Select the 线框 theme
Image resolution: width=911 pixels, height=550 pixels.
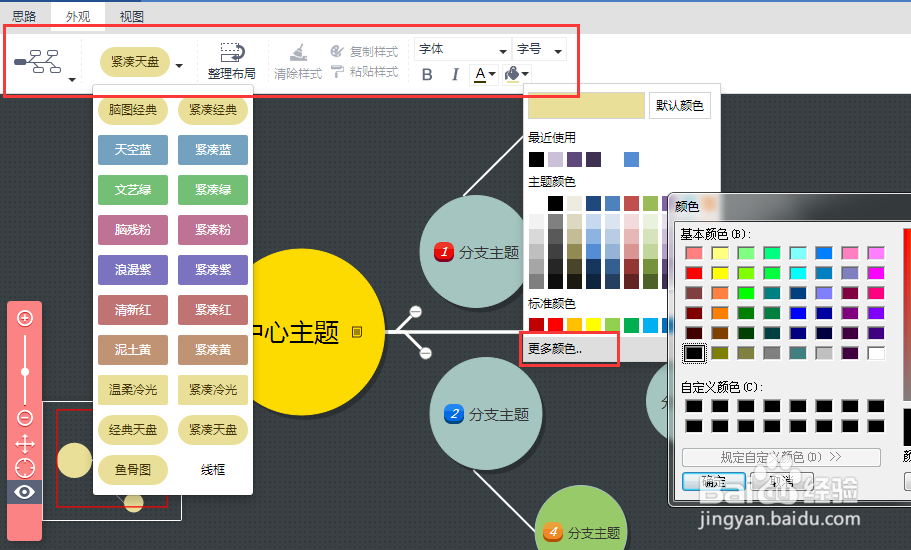coord(213,470)
